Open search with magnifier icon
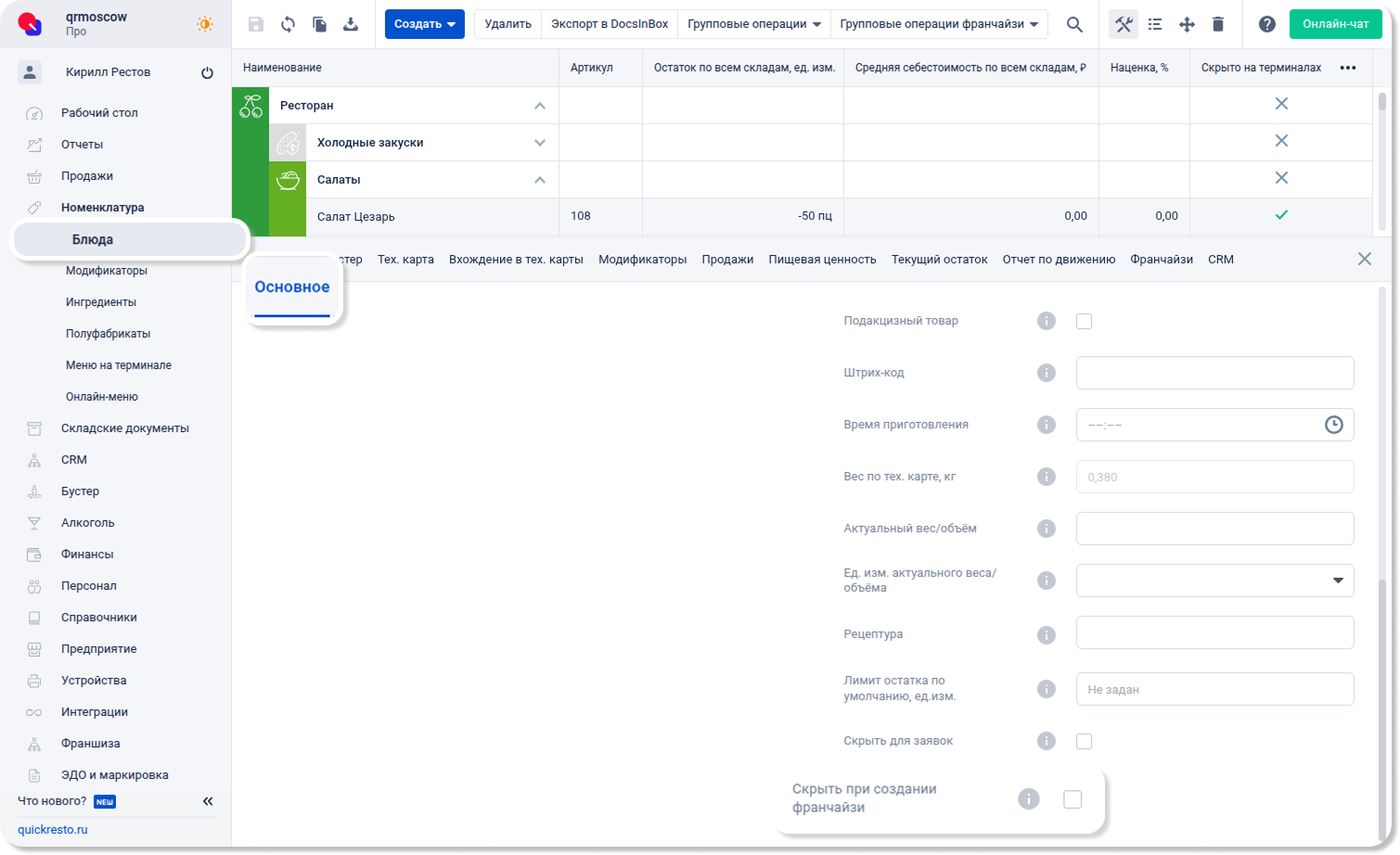This screenshot has height=855, width=1400. coord(1074,24)
